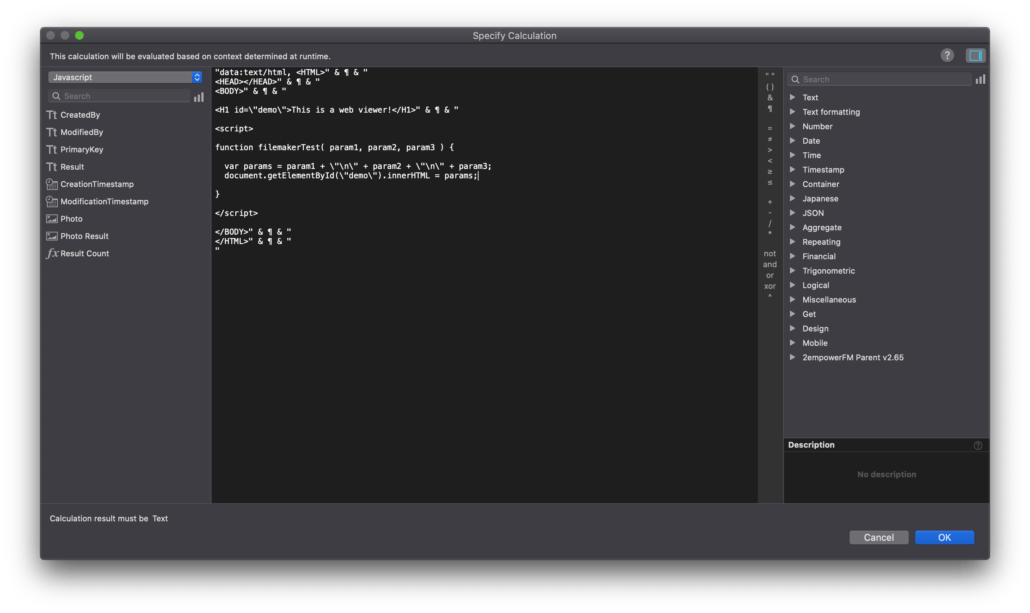Viewport: 1030px width, 613px height.
Task: Insert the paragraph mark ¶ operator
Action: [x=770, y=110]
